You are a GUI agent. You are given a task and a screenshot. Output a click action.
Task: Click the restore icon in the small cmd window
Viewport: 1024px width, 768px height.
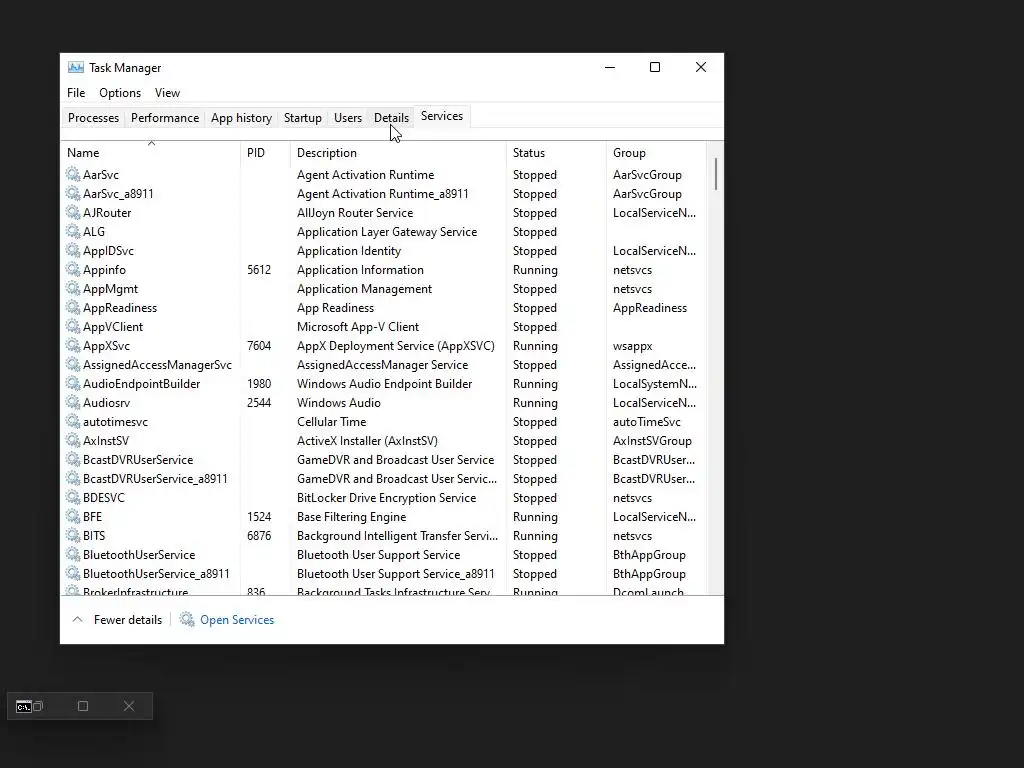pos(39,706)
